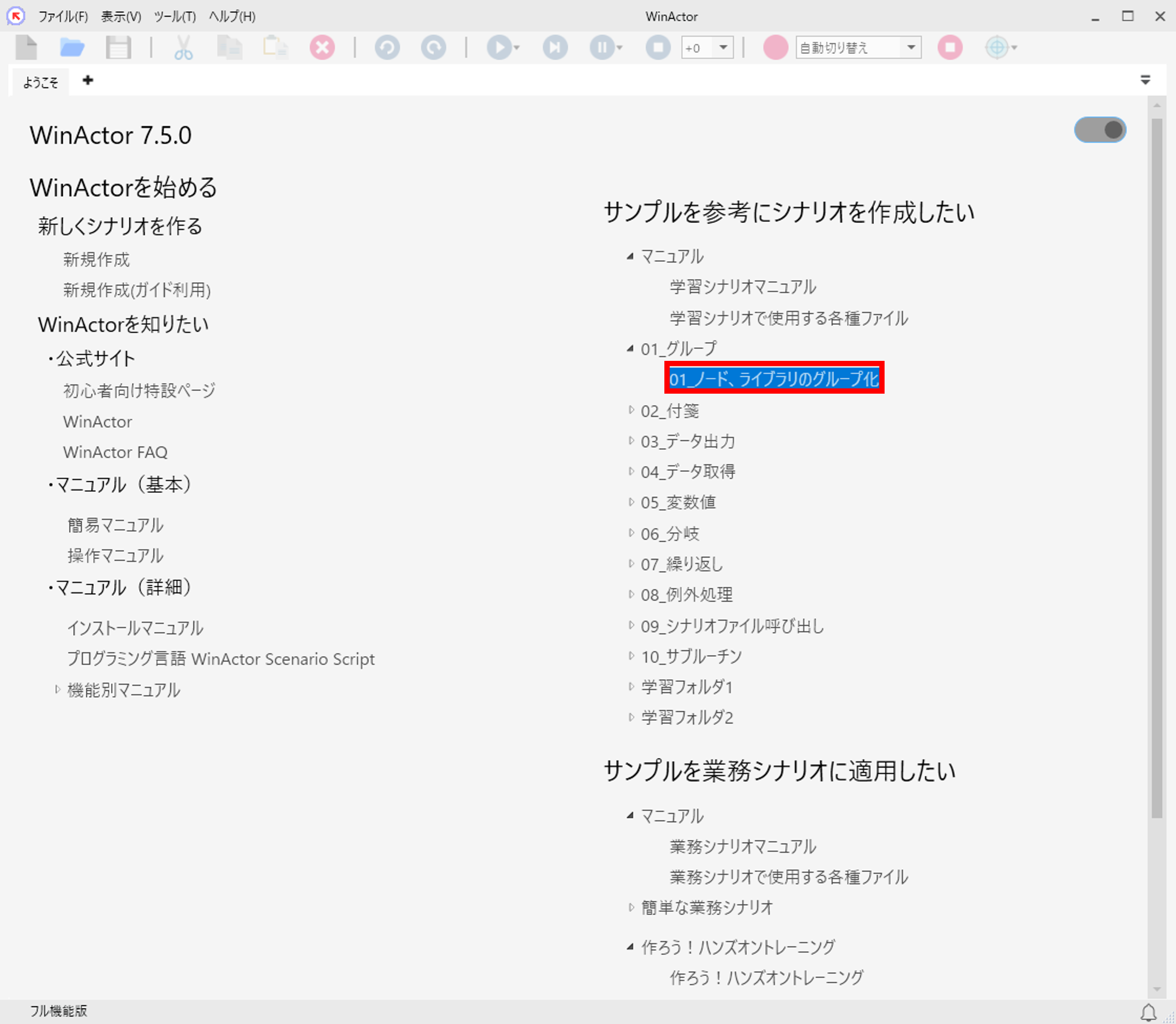Click the フル機能版 status text

click(x=59, y=1011)
